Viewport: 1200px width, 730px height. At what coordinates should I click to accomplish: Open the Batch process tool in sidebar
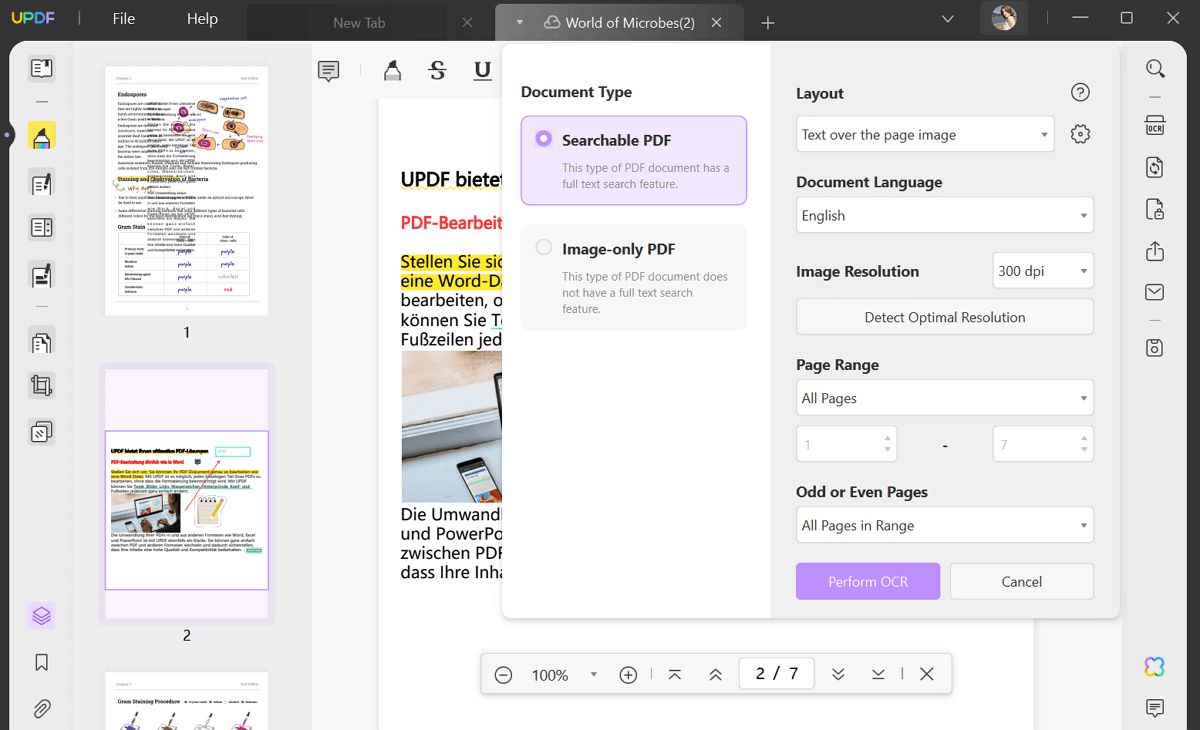(41, 432)
